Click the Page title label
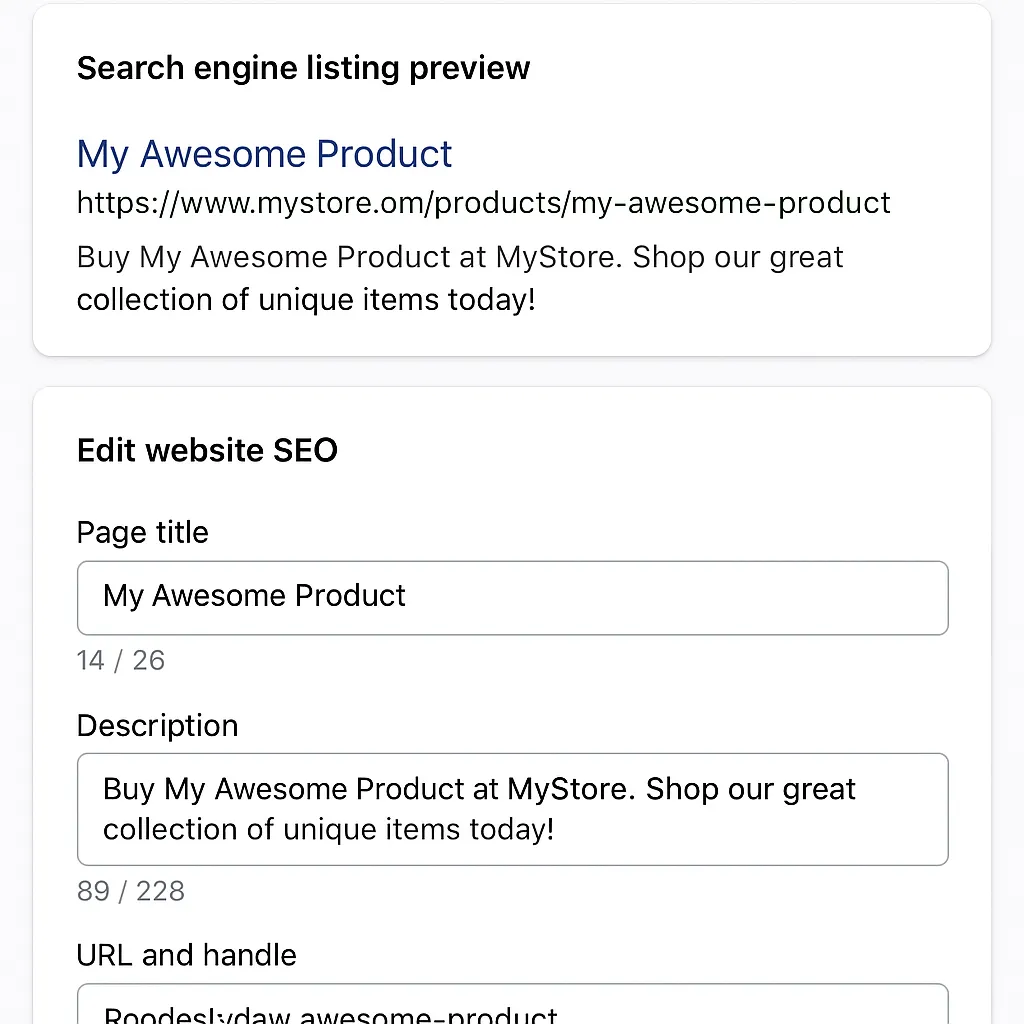 [142, 532]
